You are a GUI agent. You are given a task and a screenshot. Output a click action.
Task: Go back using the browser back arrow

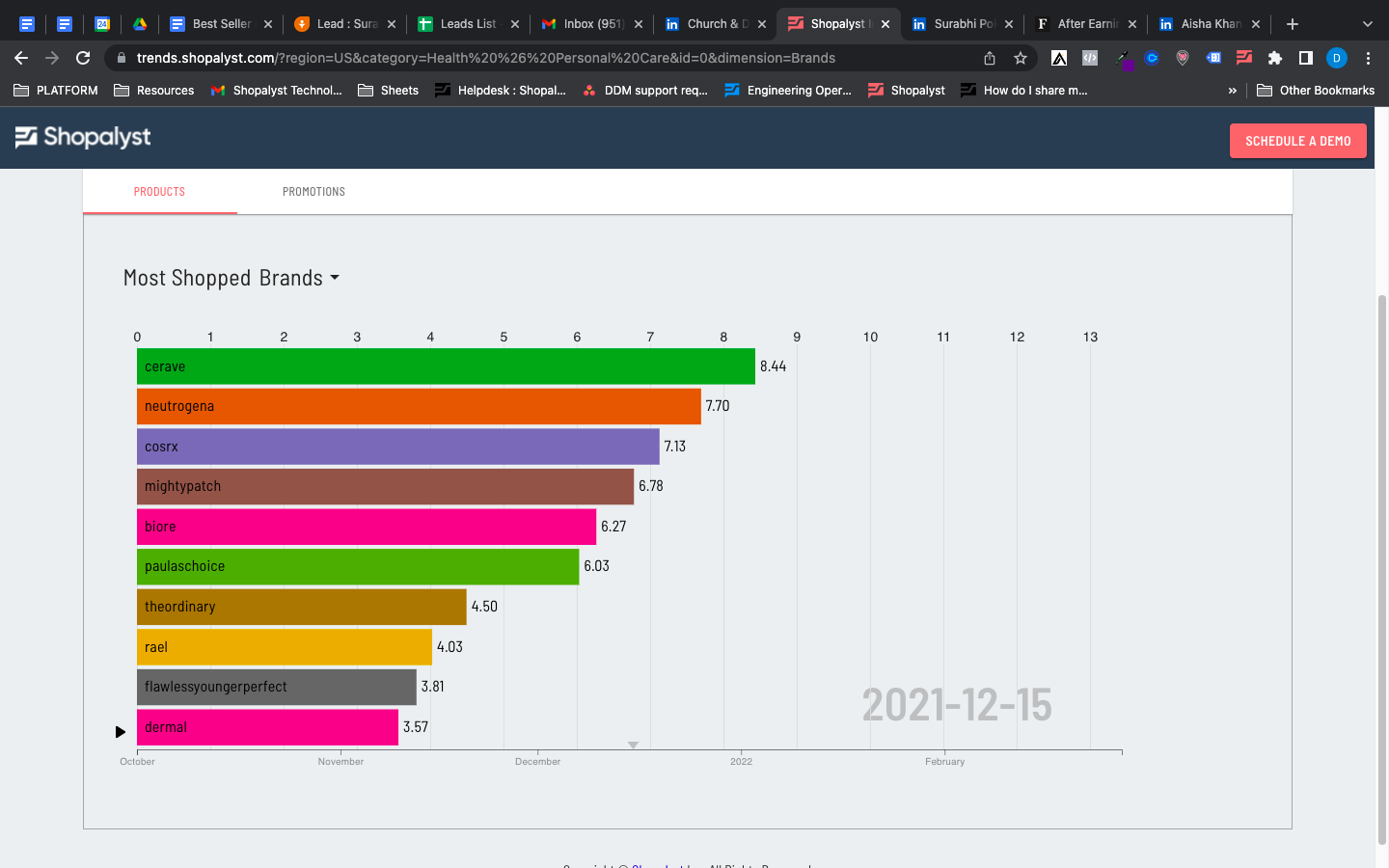click(21, 58)
